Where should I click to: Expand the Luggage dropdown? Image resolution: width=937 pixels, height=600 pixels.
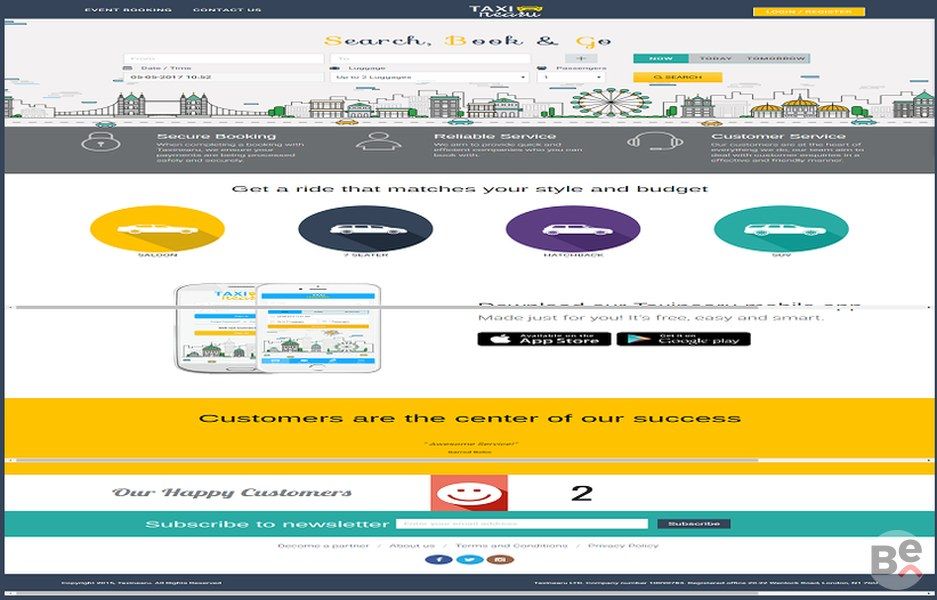(x=431, y=77)
